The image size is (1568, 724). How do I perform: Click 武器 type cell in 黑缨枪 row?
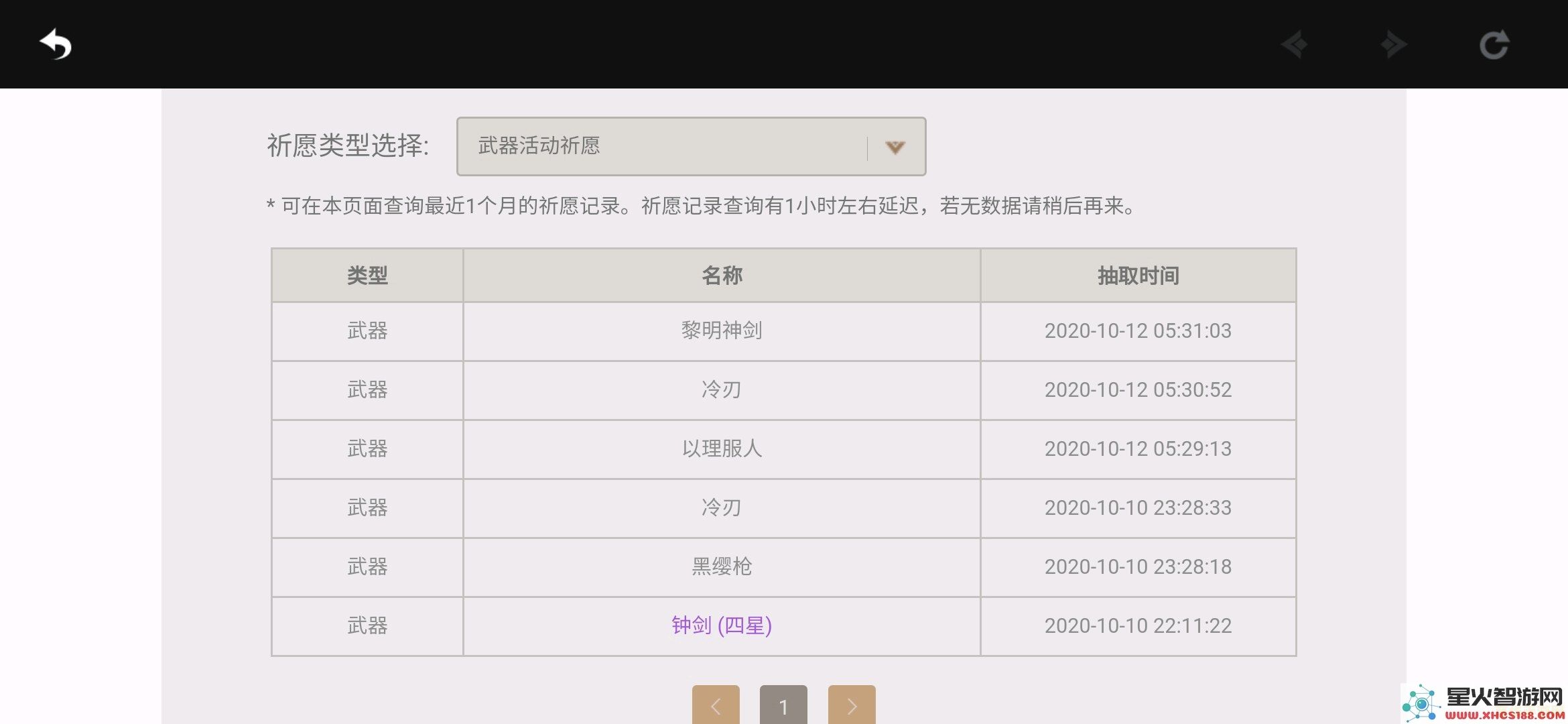click(367, 566)
